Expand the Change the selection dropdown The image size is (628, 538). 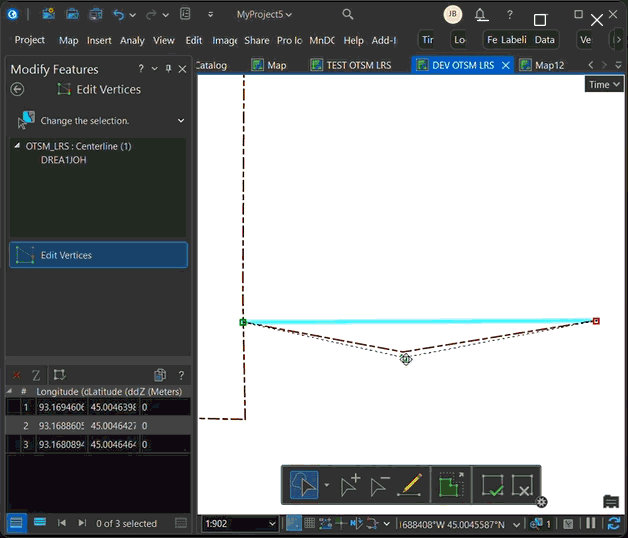point(181,121)
